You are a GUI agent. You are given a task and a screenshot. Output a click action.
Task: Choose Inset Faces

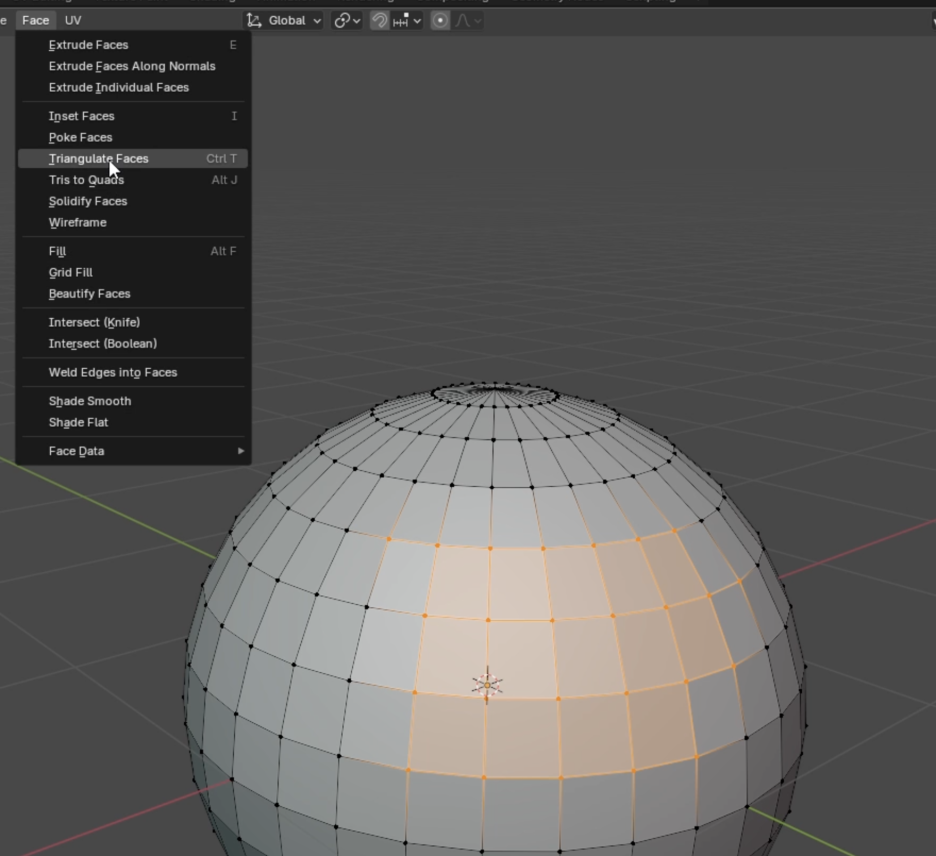tap(133, 116)
